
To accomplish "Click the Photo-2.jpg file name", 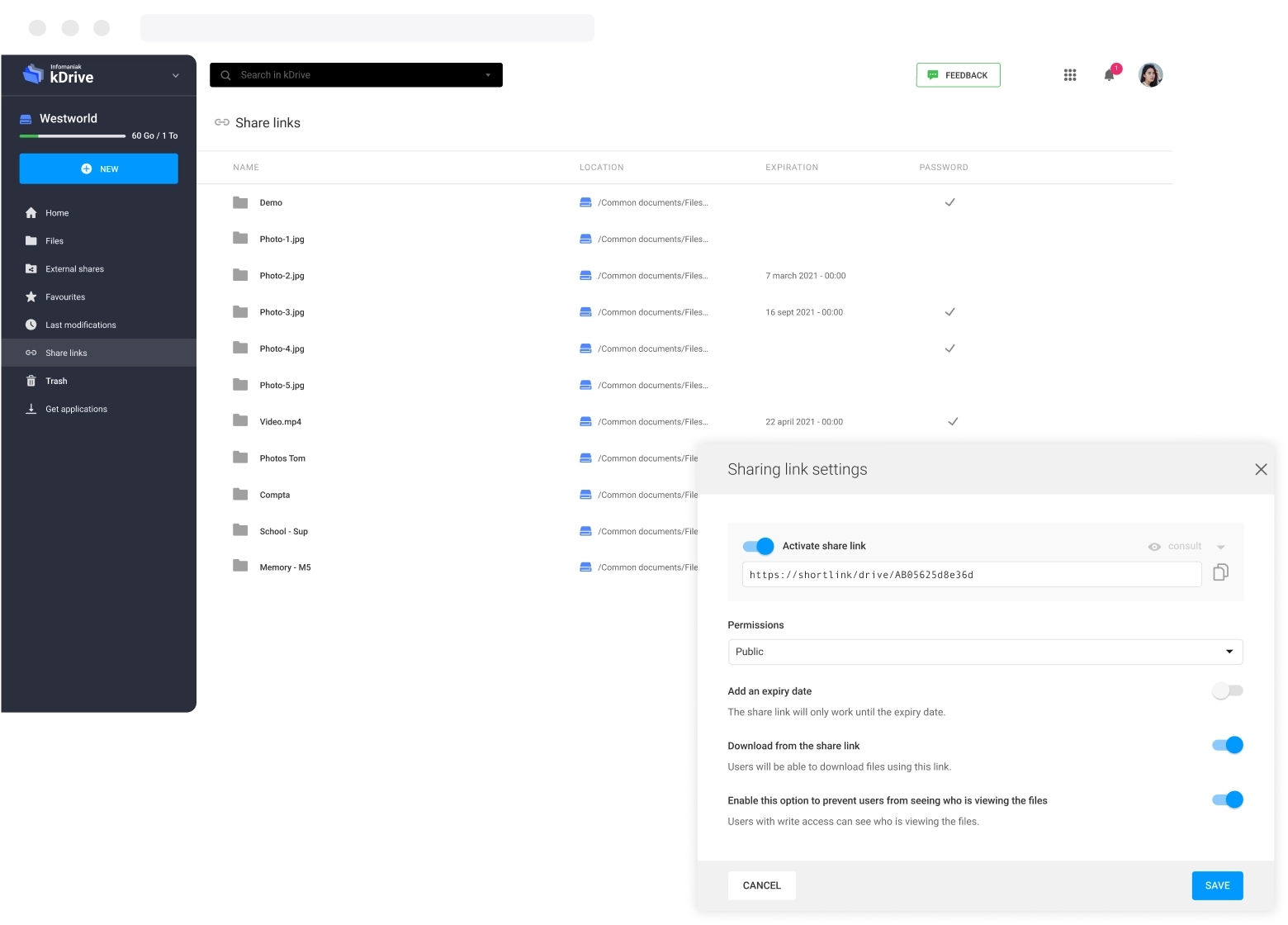I will click(282, 276).
